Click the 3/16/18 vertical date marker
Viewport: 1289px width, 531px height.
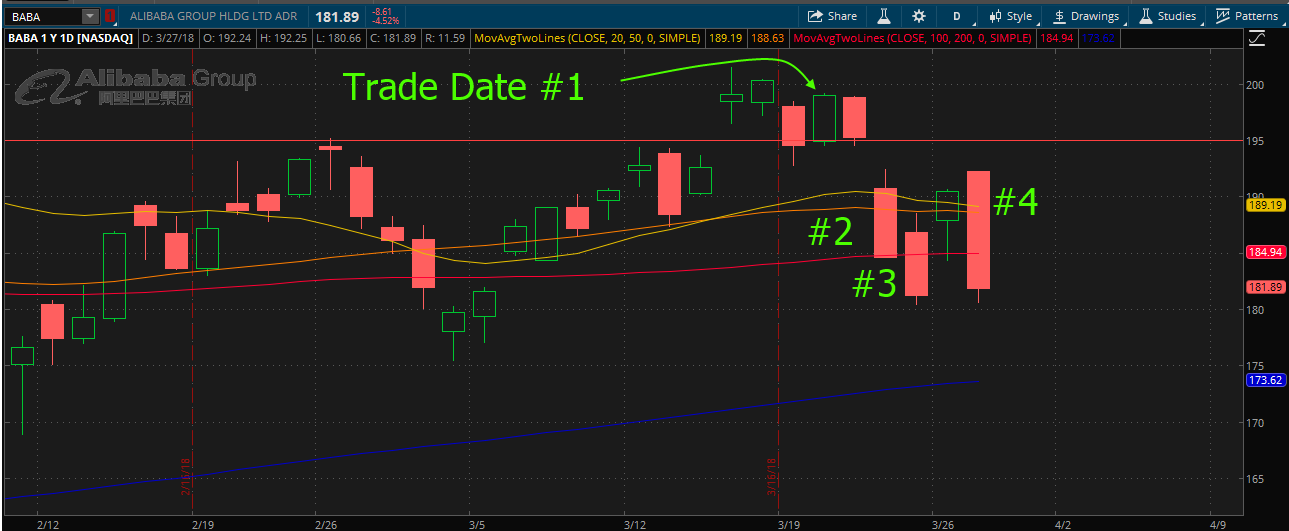772,476
